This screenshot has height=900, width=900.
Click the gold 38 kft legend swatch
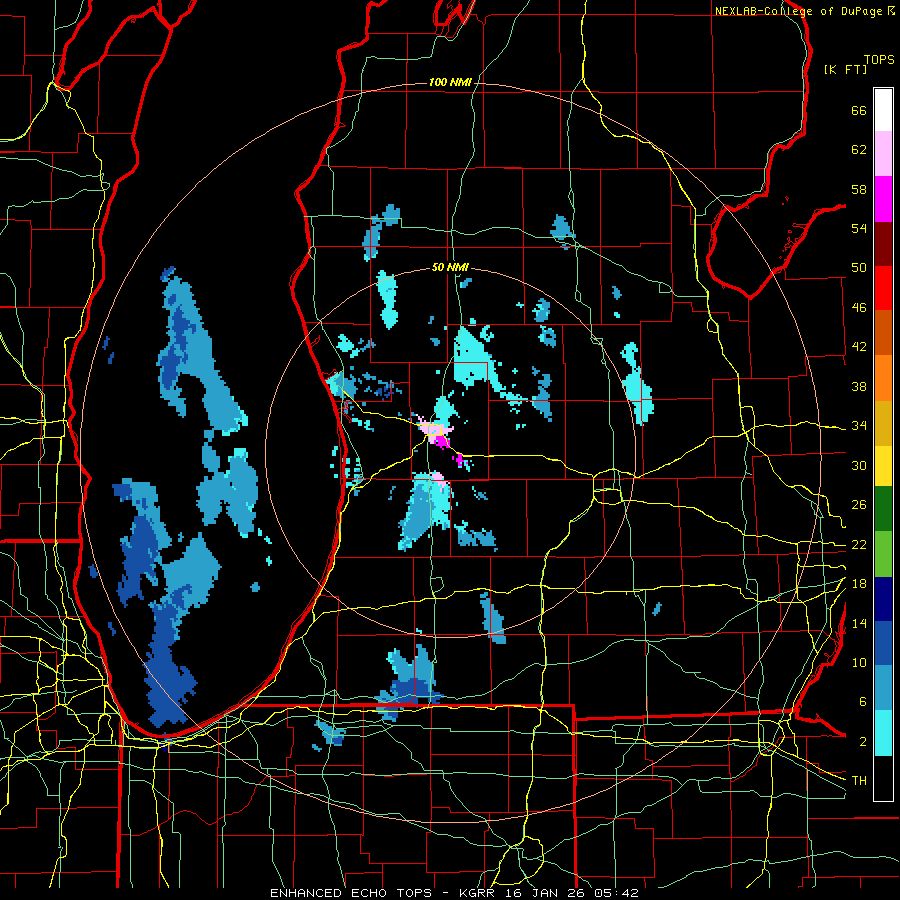click(883, 423)
